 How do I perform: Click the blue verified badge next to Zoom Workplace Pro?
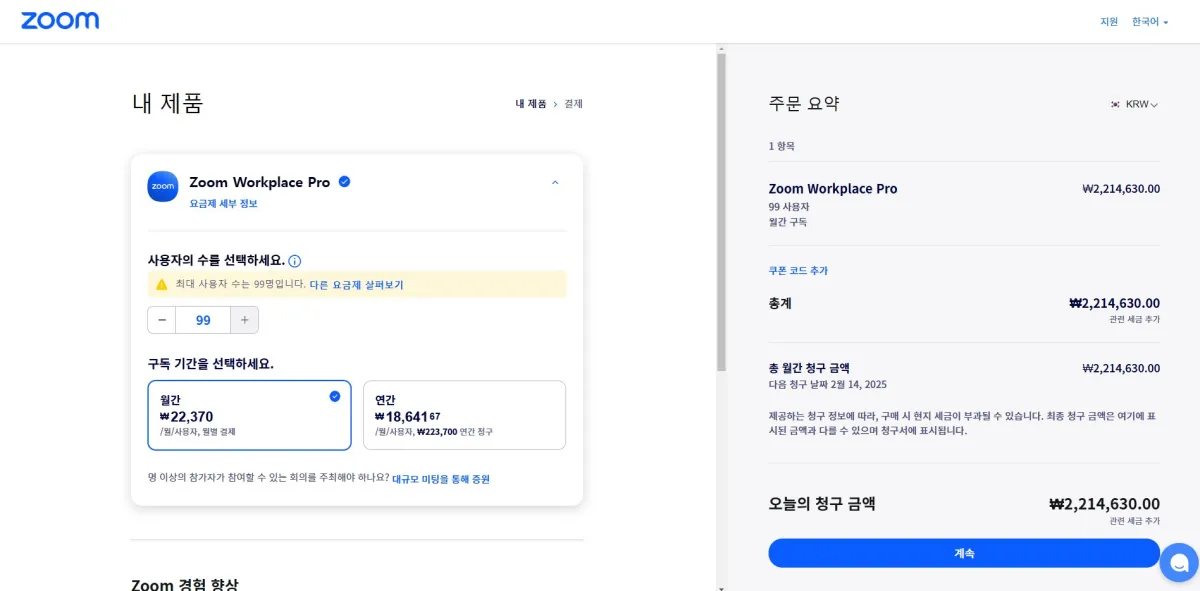pyautogui.click(x=343, y=181)
